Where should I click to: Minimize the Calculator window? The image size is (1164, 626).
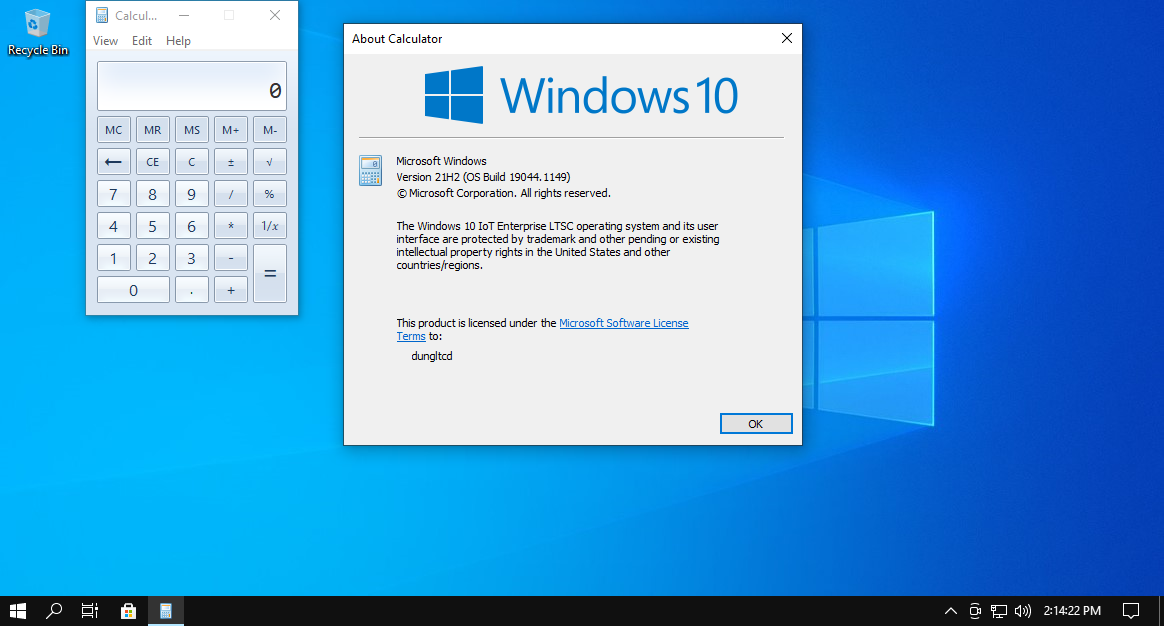[x=184, y=16]
